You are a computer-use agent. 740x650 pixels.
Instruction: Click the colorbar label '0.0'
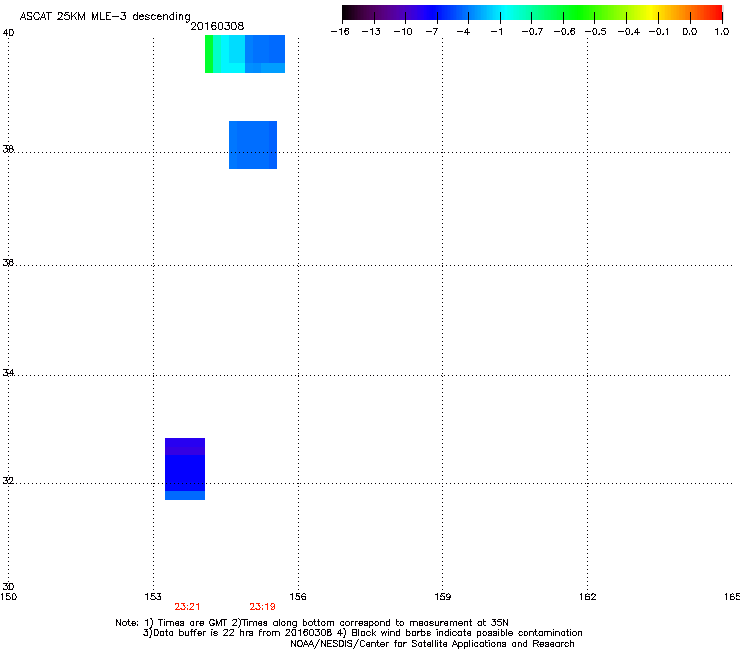click(690, 32)
